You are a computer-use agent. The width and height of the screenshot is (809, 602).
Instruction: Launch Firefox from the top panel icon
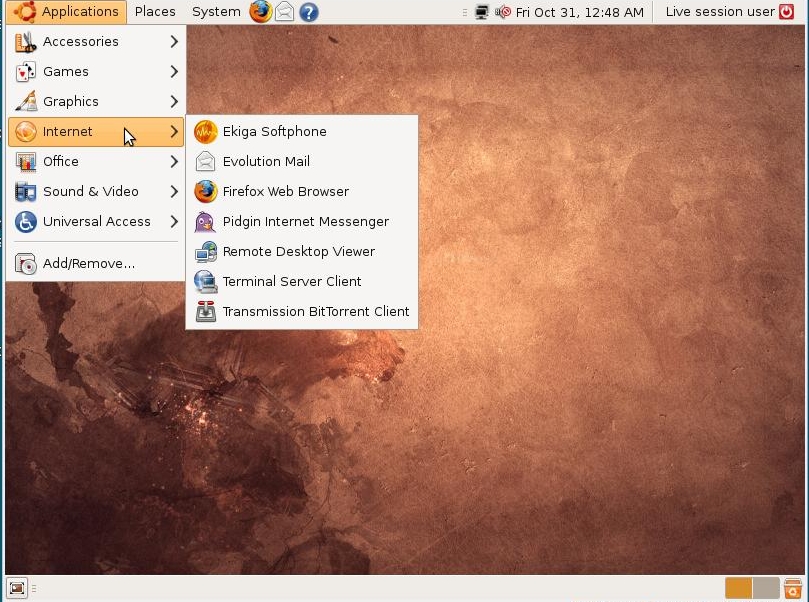coord(261,12)
